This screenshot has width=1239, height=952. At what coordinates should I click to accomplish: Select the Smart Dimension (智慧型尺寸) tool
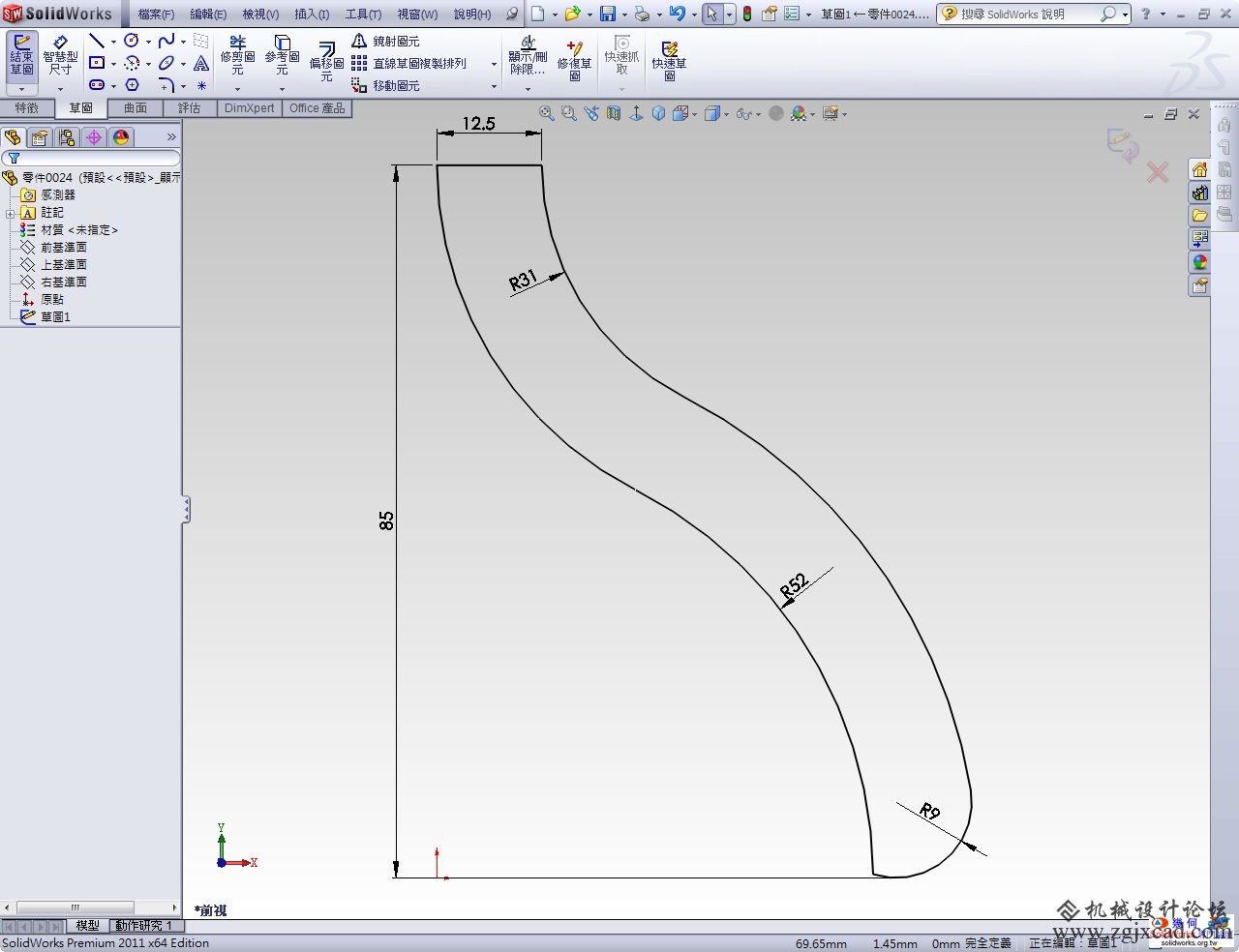coord(60,56)
